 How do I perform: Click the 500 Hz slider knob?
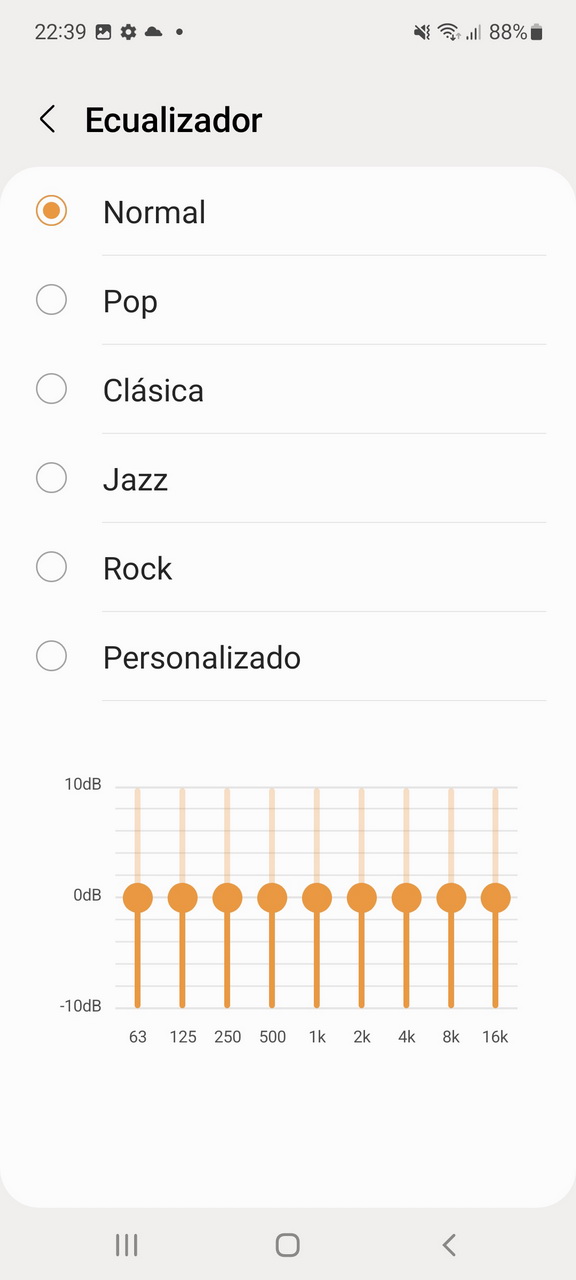click(272, 897)
